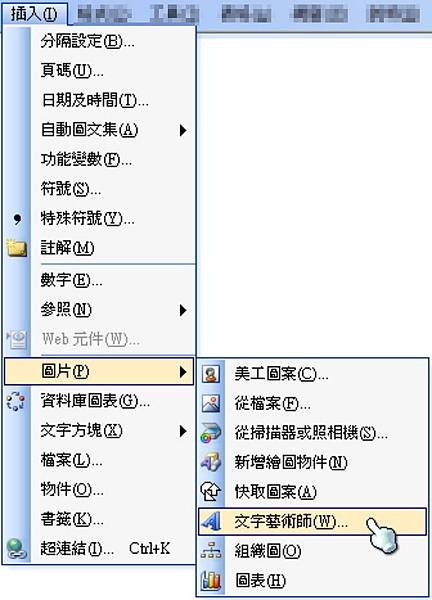Click the AutoShapes icon beside 快取圖案
This screenshot has width=432, height=600.
(211, 492)
